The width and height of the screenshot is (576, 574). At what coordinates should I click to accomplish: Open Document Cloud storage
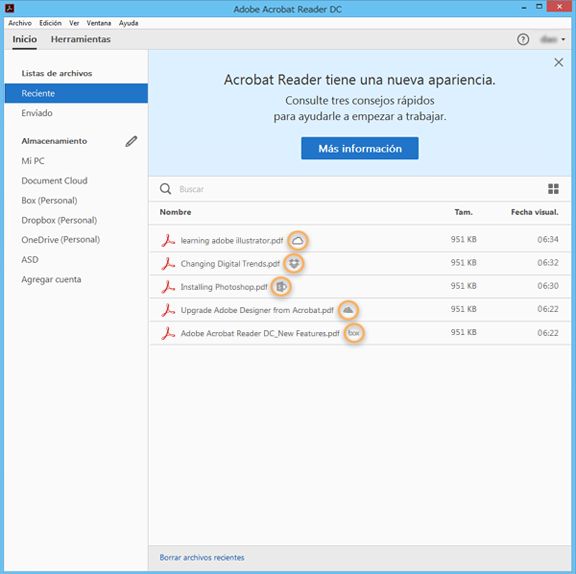click(54, 181)
